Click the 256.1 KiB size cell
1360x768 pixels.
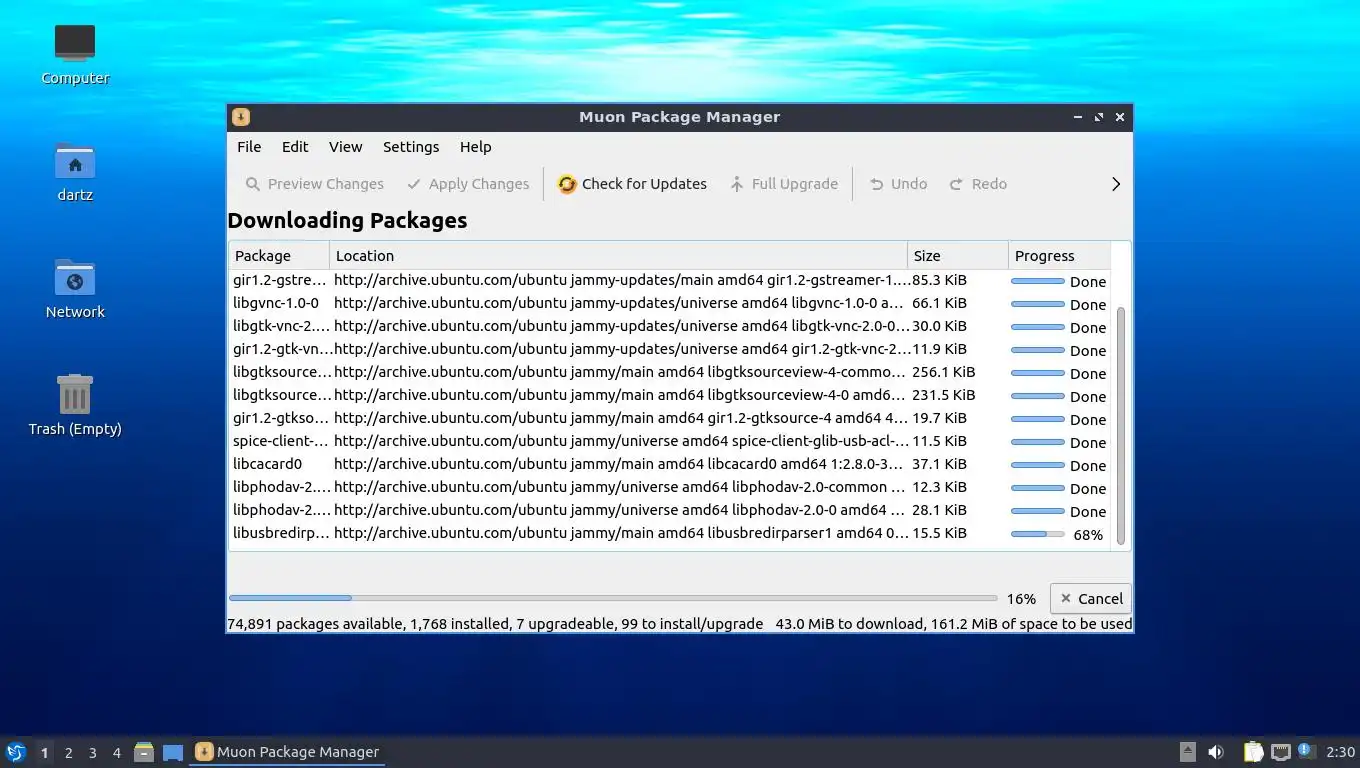click(943, 372)
